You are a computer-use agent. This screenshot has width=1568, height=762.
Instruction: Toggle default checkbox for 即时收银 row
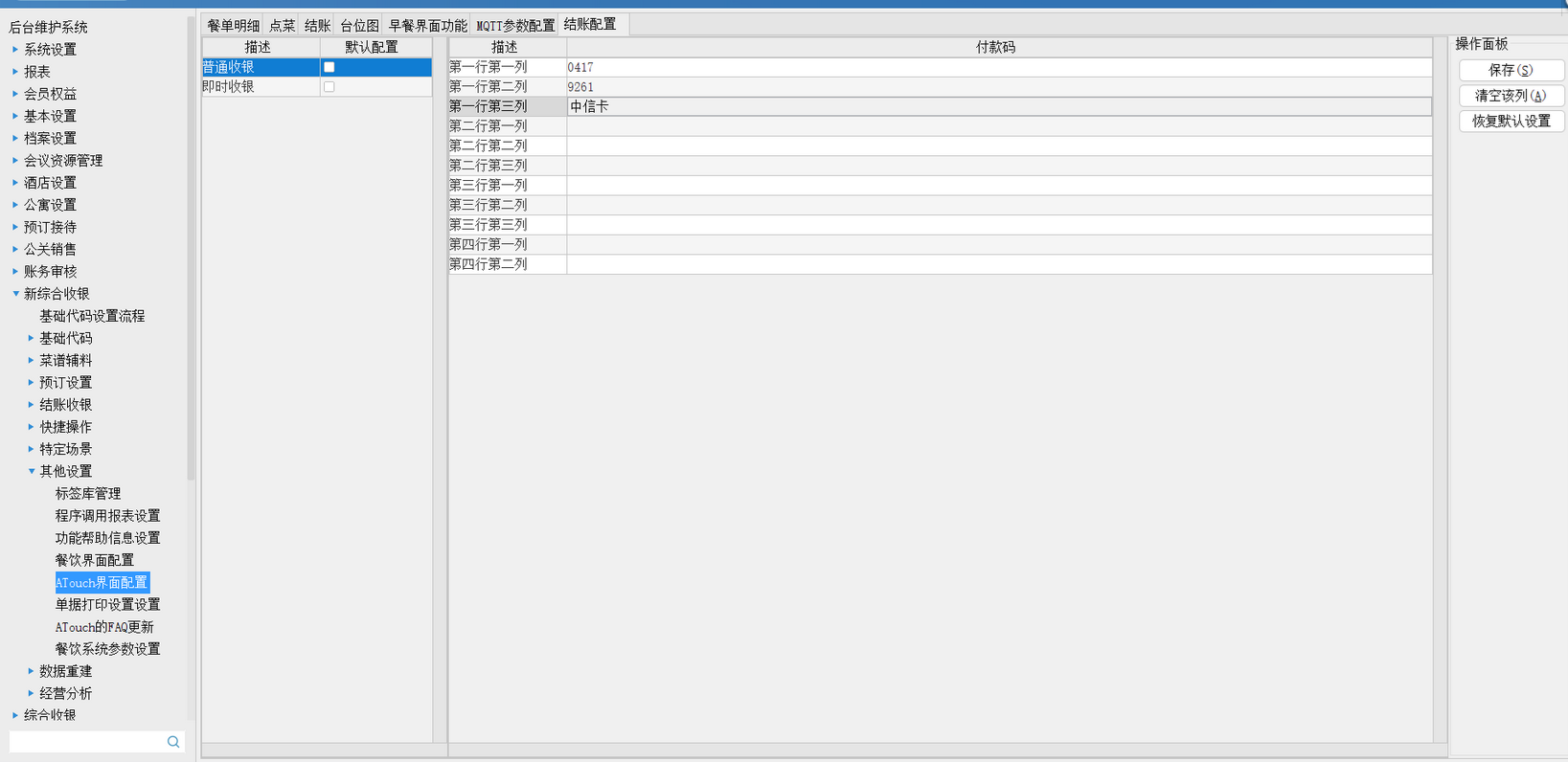[330, 86]
